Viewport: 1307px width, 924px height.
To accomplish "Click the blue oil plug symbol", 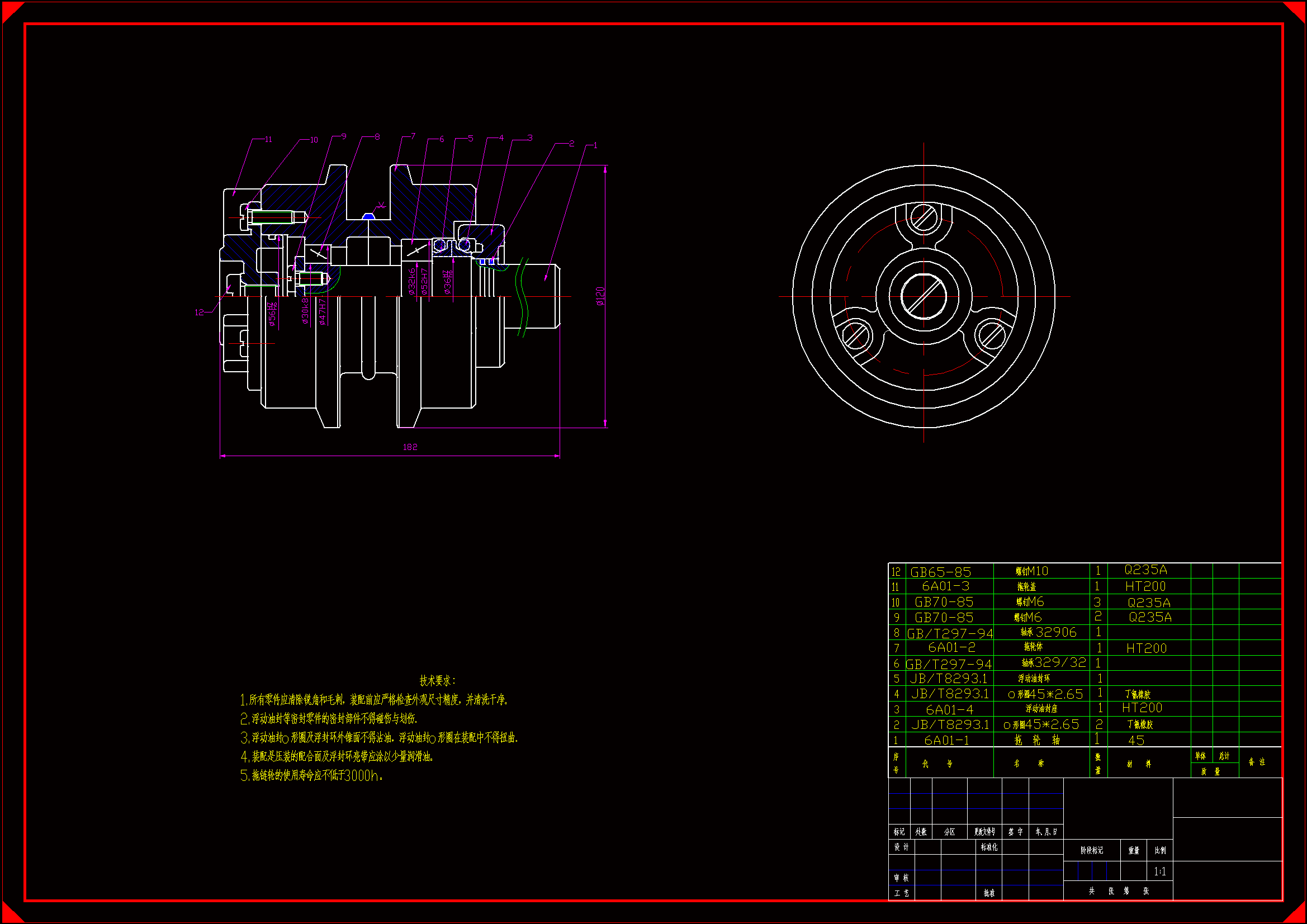I will (x=368, y=216).
